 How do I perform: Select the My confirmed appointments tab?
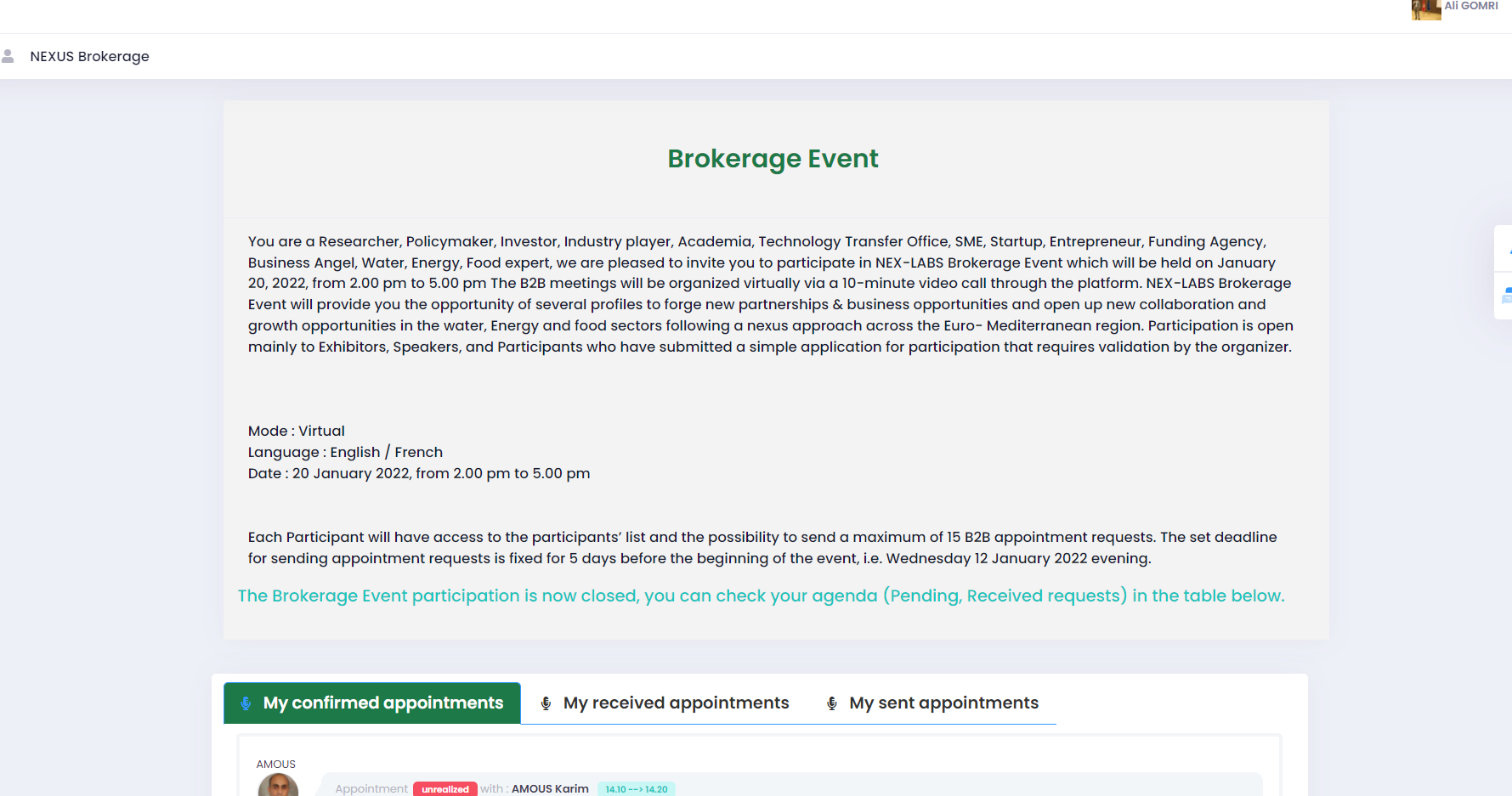[372, 703]
